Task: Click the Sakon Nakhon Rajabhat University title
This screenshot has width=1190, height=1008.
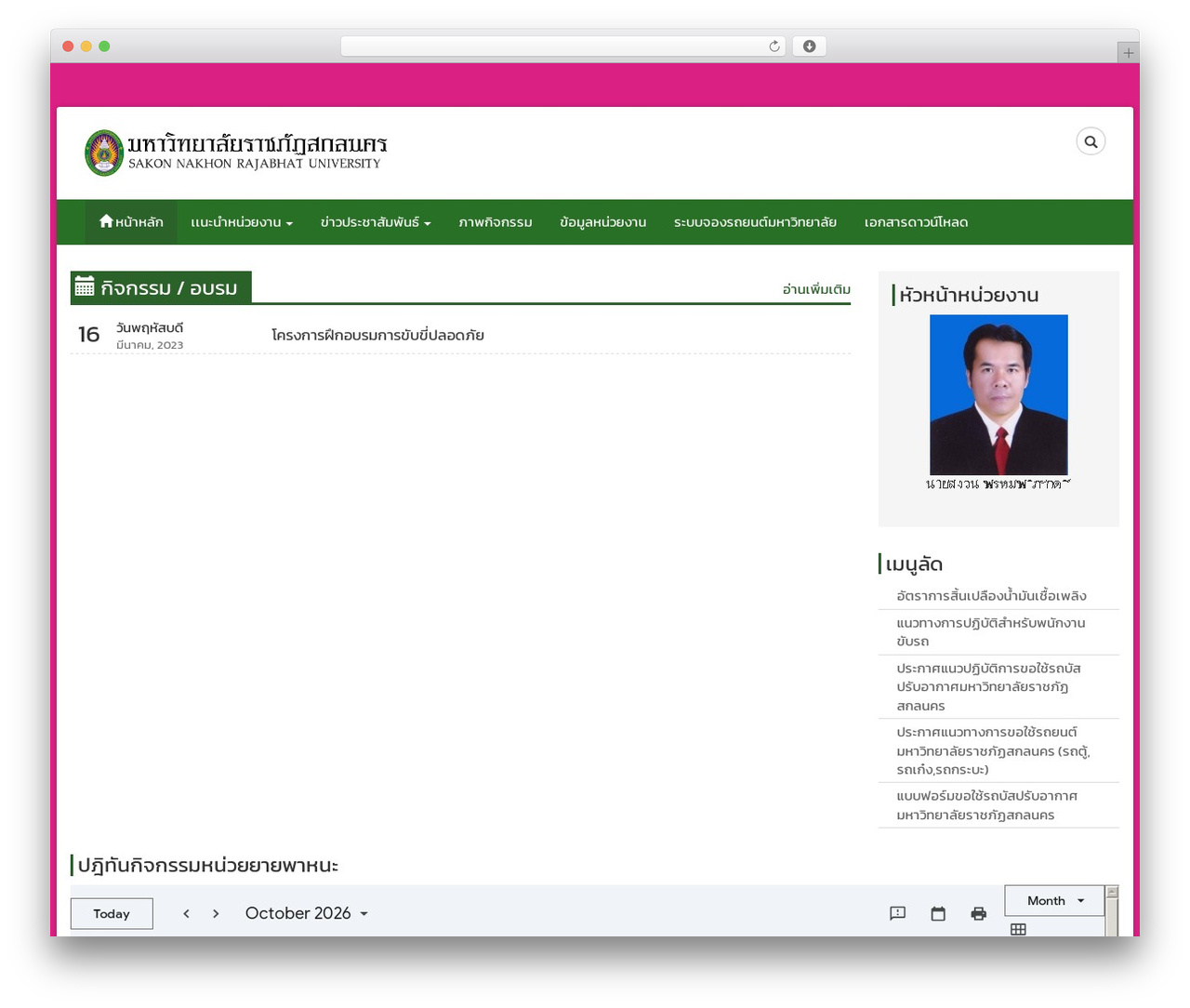Action: 258,153
